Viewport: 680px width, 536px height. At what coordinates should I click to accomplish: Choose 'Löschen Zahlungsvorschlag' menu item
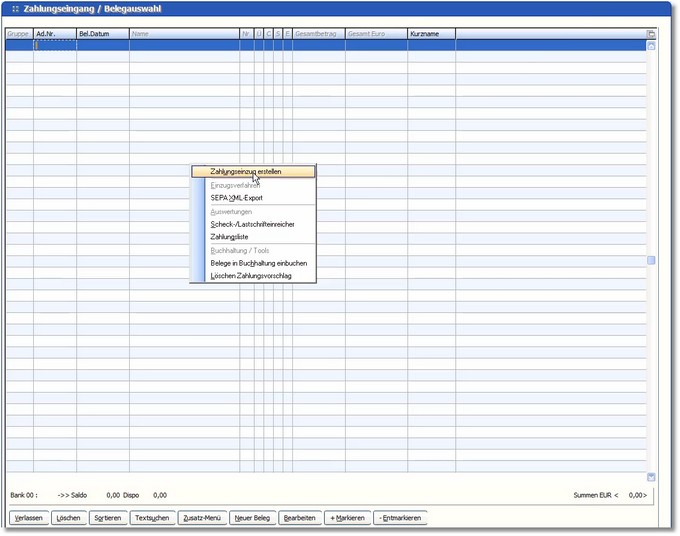click(251, 275)
